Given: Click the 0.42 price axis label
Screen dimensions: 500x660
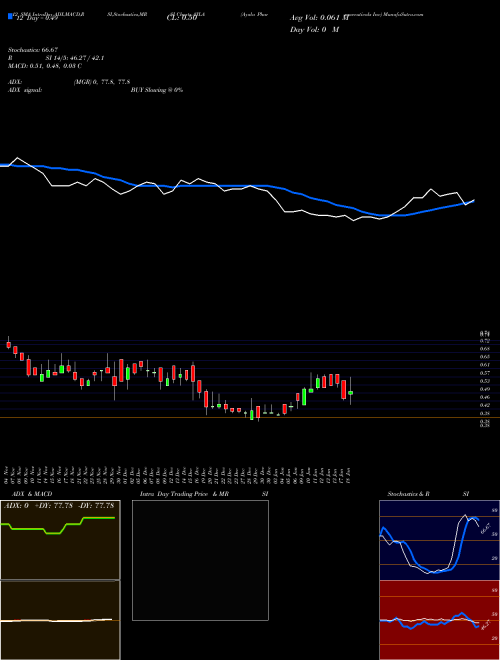Looking at the screenshot, I should click(484, 405).
